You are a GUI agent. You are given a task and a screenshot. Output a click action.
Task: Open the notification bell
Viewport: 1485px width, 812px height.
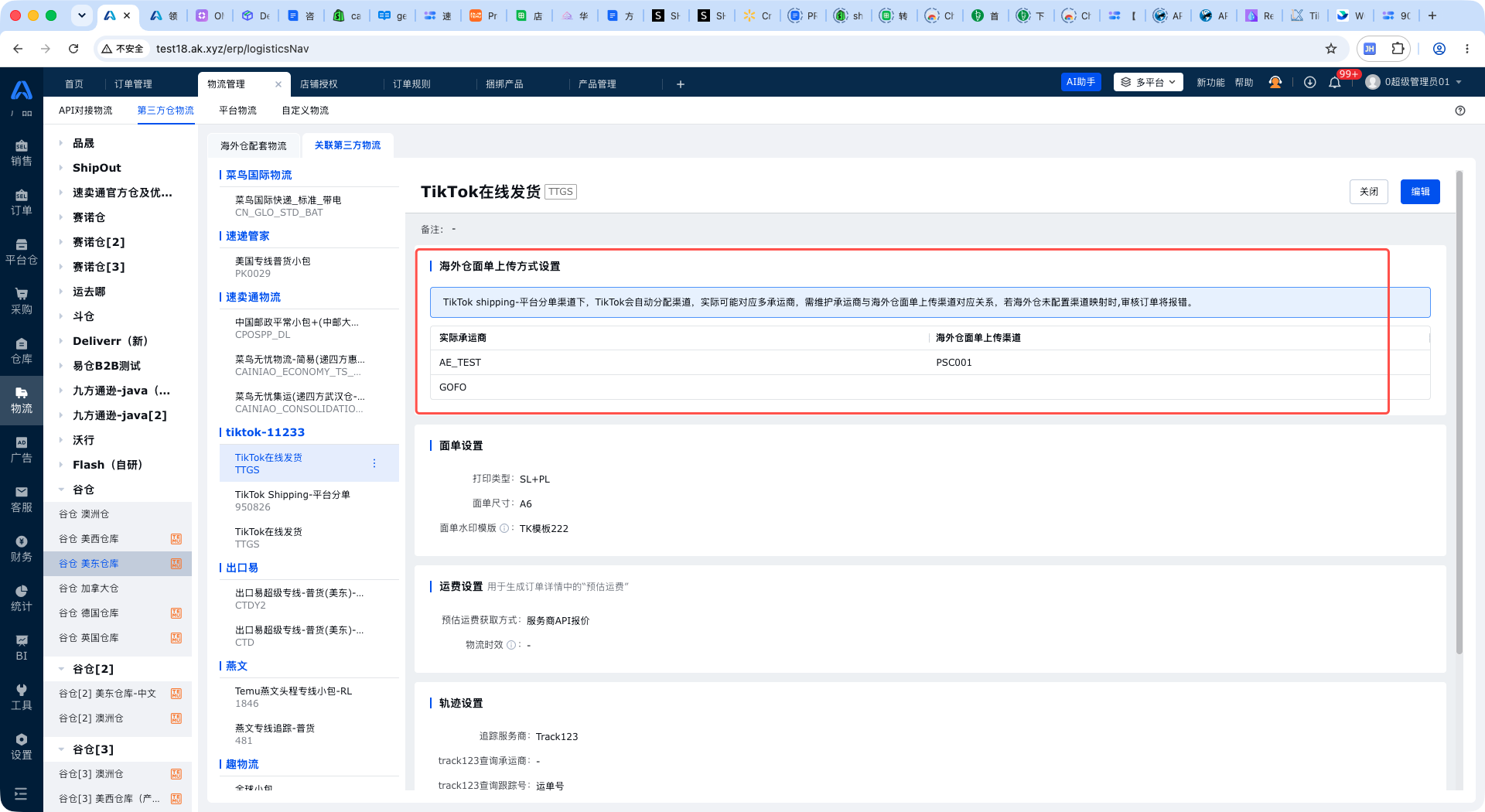click(x=1335, y=82)
